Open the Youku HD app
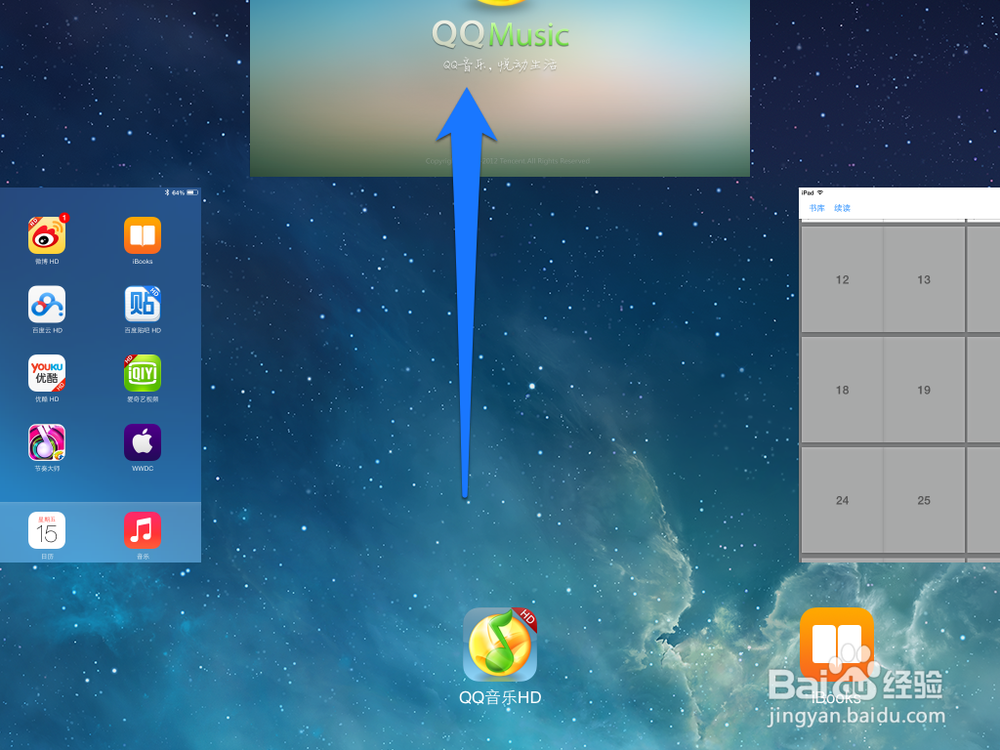Viewport: 1000px width, 750px height. (x=47, y=373)
